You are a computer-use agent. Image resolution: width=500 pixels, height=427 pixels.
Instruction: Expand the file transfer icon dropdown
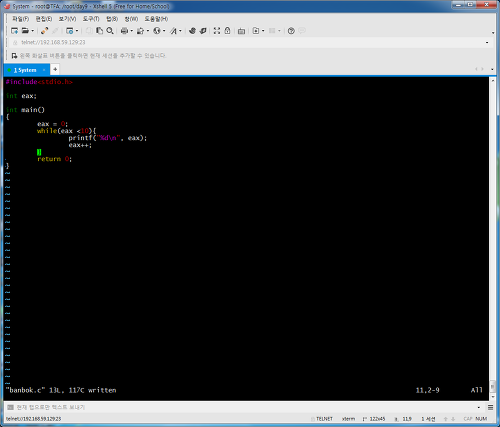click(x=263, y=31)
